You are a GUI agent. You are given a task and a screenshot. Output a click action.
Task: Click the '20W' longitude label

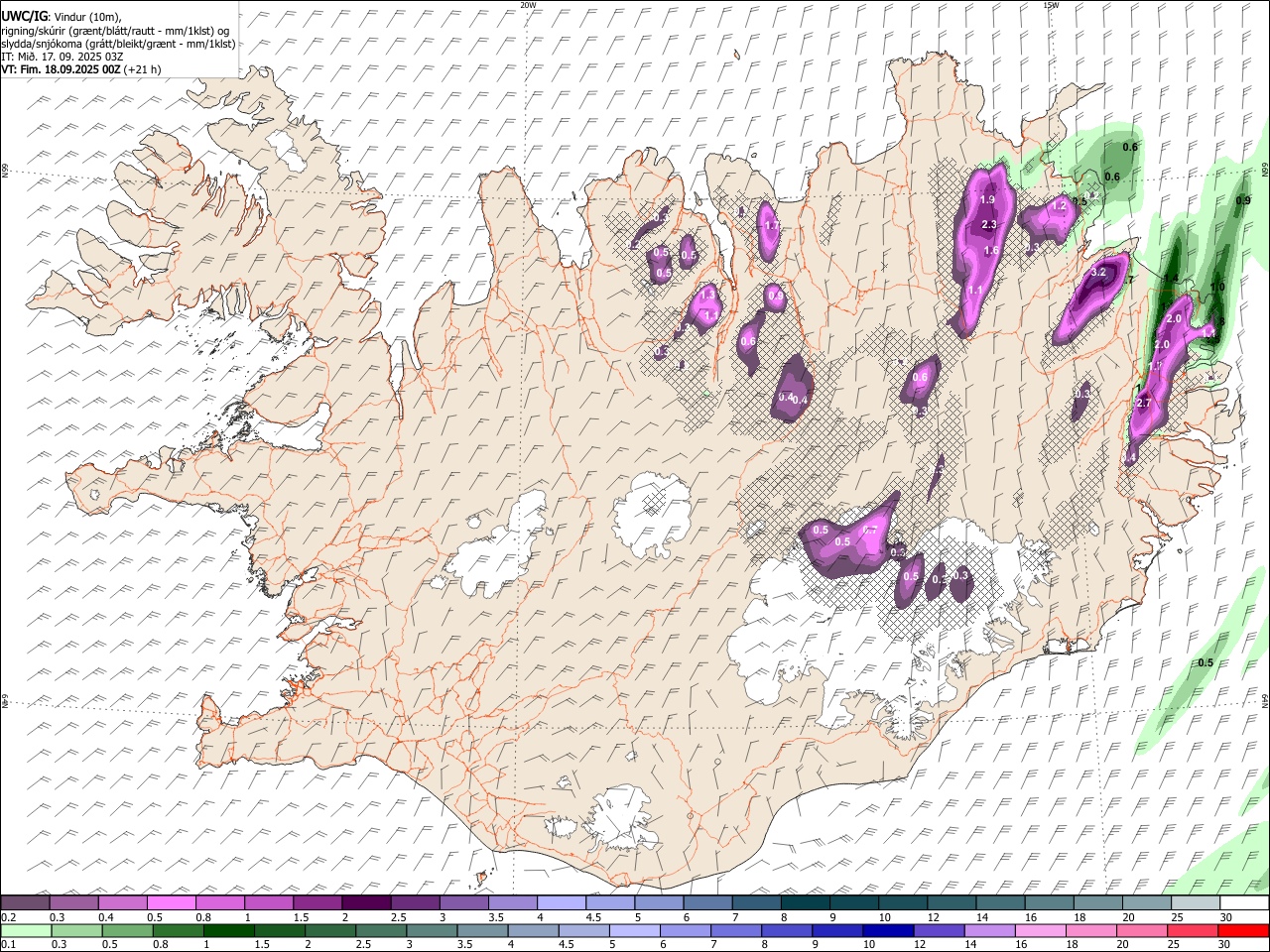pyautogui.click(x=528, y=5)
